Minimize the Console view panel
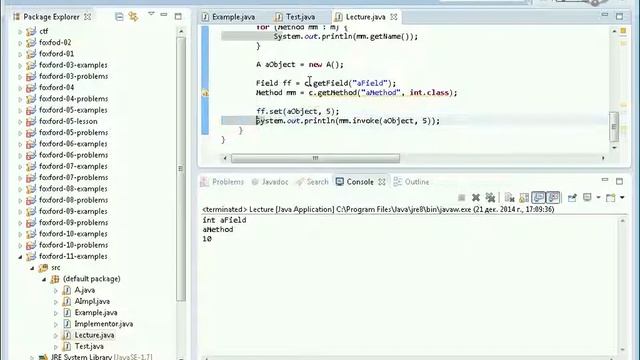640x360 pixels. [x=605, y=180]
